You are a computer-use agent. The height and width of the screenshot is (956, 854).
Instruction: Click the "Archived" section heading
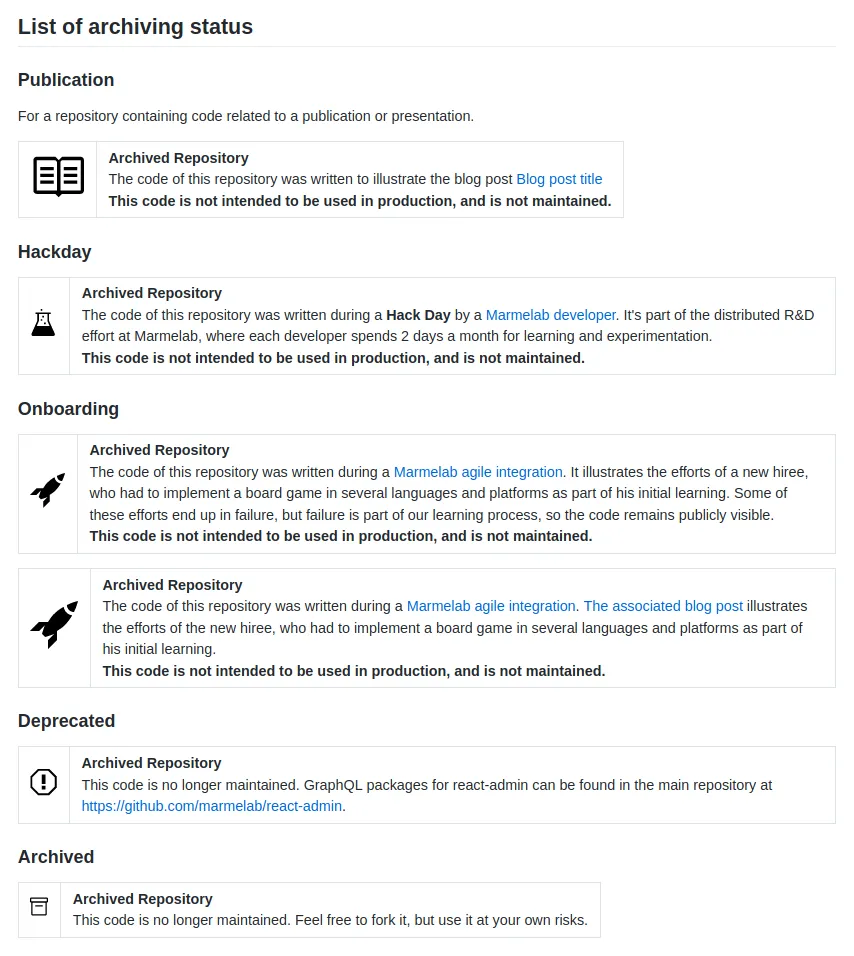pos(56,857)
